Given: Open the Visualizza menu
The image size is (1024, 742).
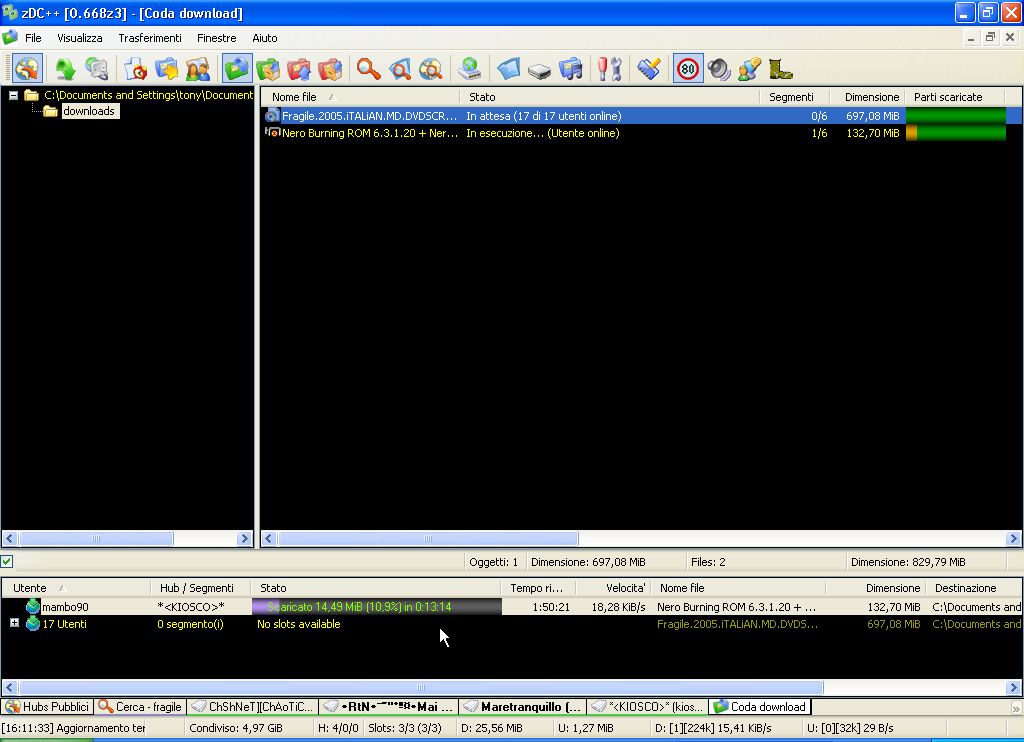Looking at the screenshot, I should [x=80, y=38].
